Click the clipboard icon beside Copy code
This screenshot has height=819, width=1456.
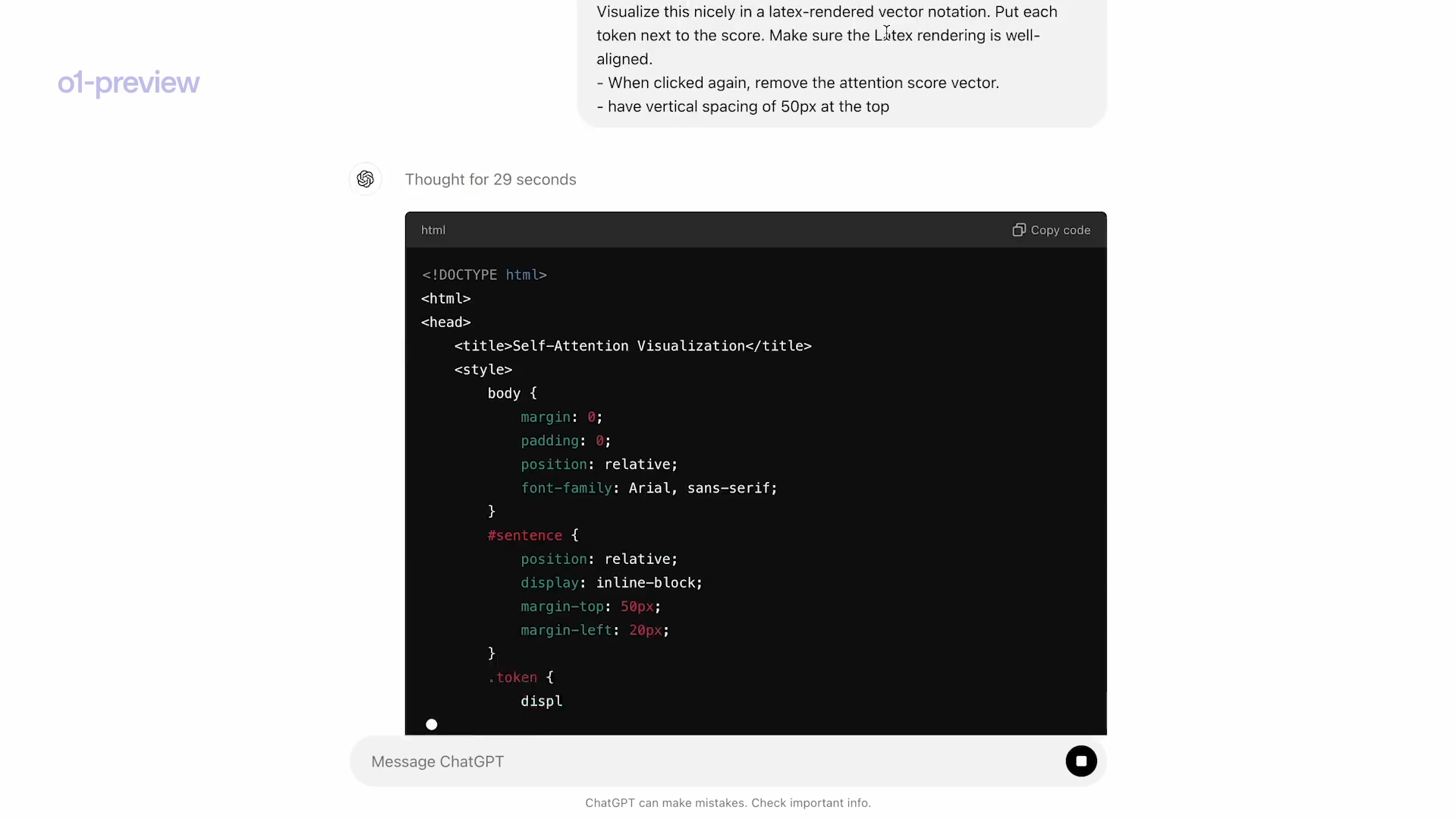click(1018, 230)
